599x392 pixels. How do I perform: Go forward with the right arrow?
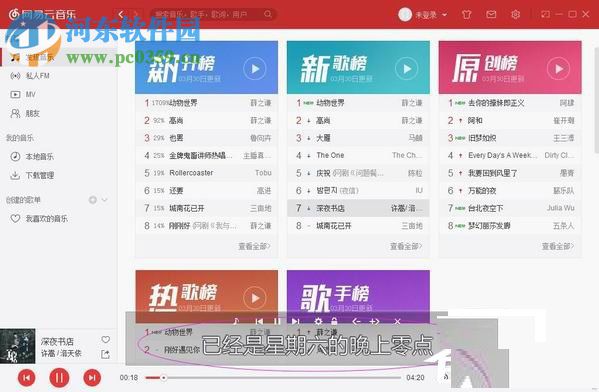pyautogui.click(x=135, y=15)
